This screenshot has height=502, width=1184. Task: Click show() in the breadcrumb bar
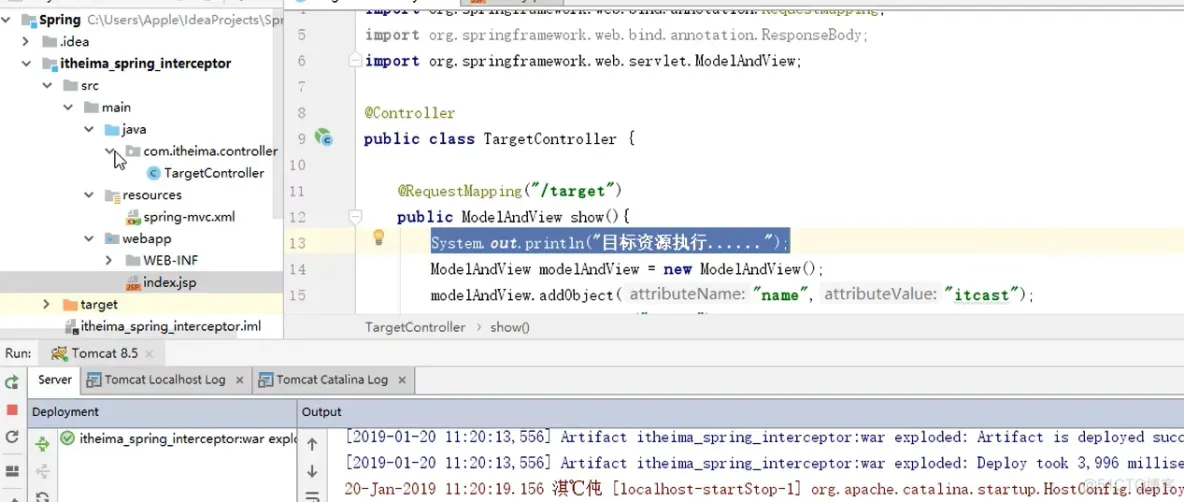pos(510,328)
